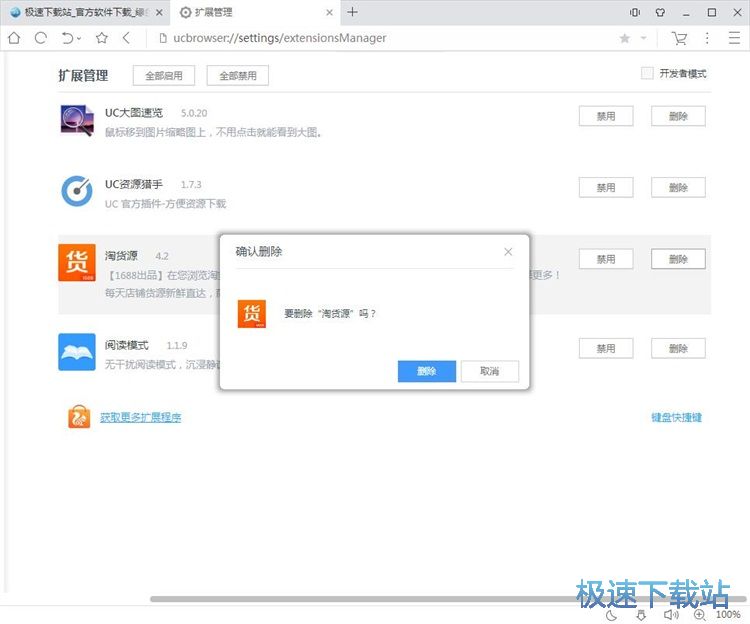
Task: Click the 淘货源 icon inside the dialog
Action: 252,314
